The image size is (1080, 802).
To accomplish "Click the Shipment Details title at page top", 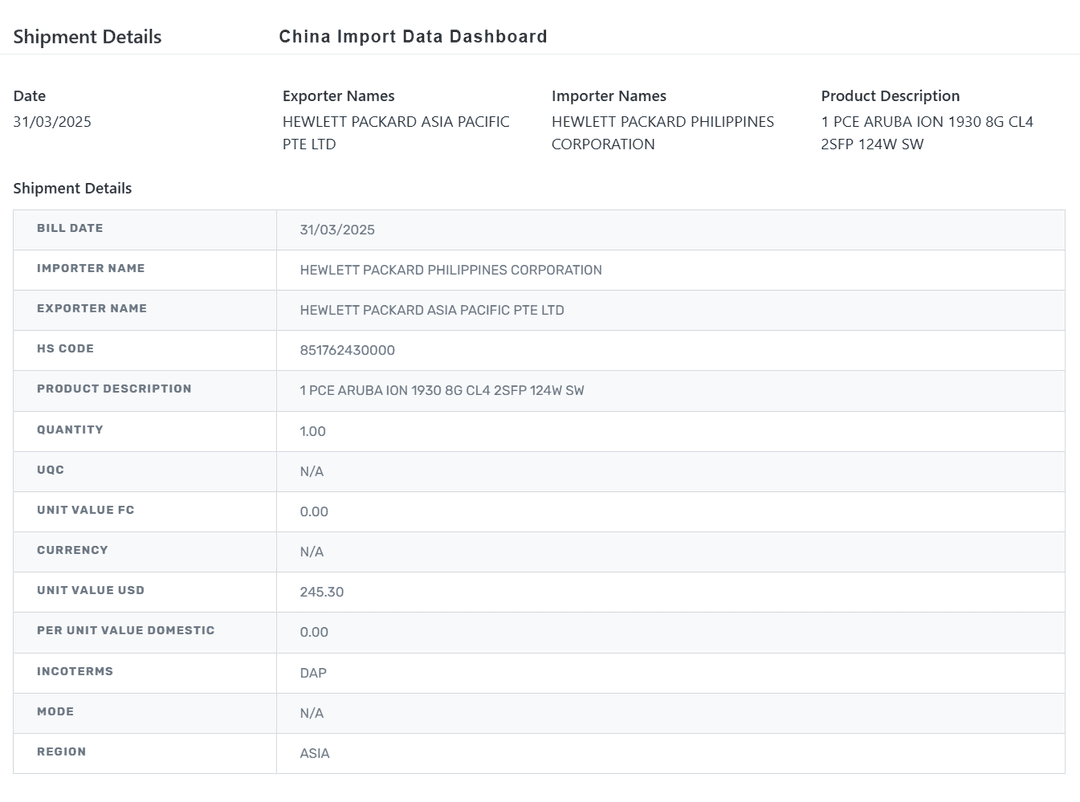I will point(87,37).
